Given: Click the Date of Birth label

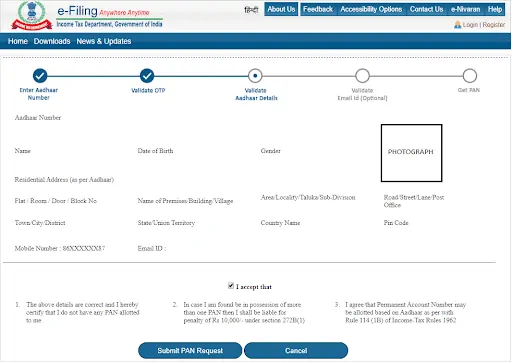Looking at the screenshot, I should tap(155, 151).
